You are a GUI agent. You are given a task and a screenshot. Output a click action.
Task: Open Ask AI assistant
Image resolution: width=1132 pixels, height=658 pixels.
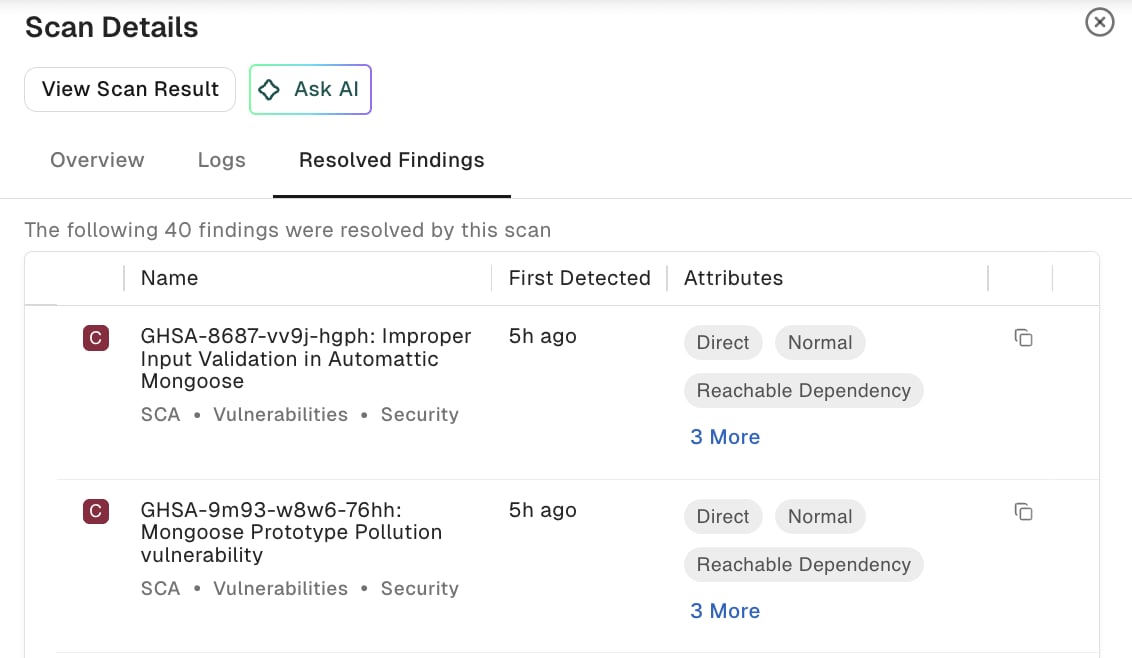(310, 90)
